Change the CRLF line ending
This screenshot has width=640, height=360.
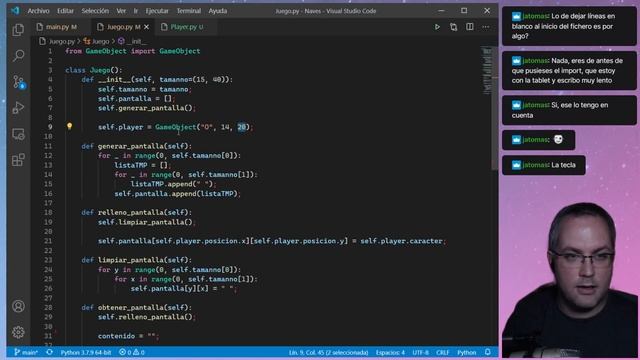pos(442,352)
